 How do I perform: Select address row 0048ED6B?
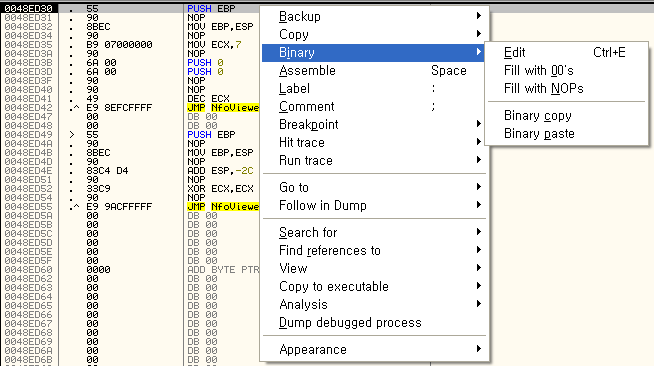point(28,359)
